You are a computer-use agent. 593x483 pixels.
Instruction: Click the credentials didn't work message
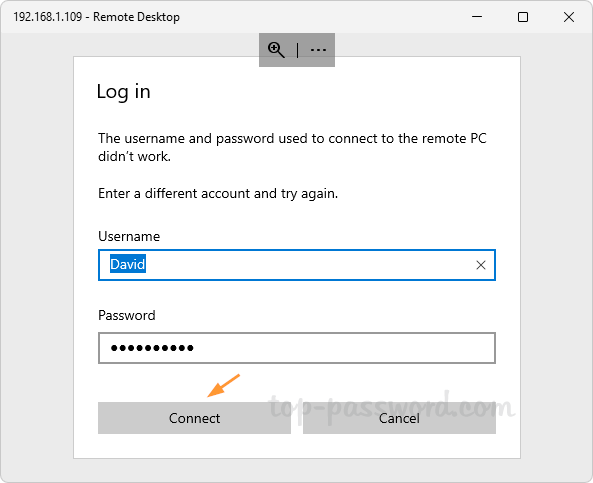click(292, 147)
